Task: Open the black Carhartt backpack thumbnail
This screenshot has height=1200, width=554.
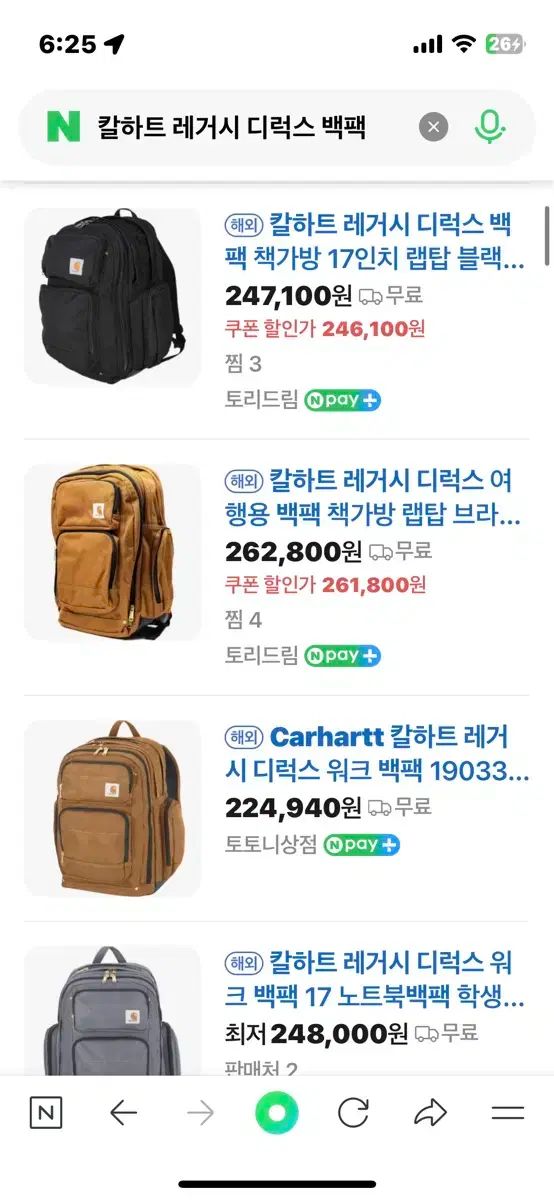Action: pyautogui.click(x=112, y=296)
